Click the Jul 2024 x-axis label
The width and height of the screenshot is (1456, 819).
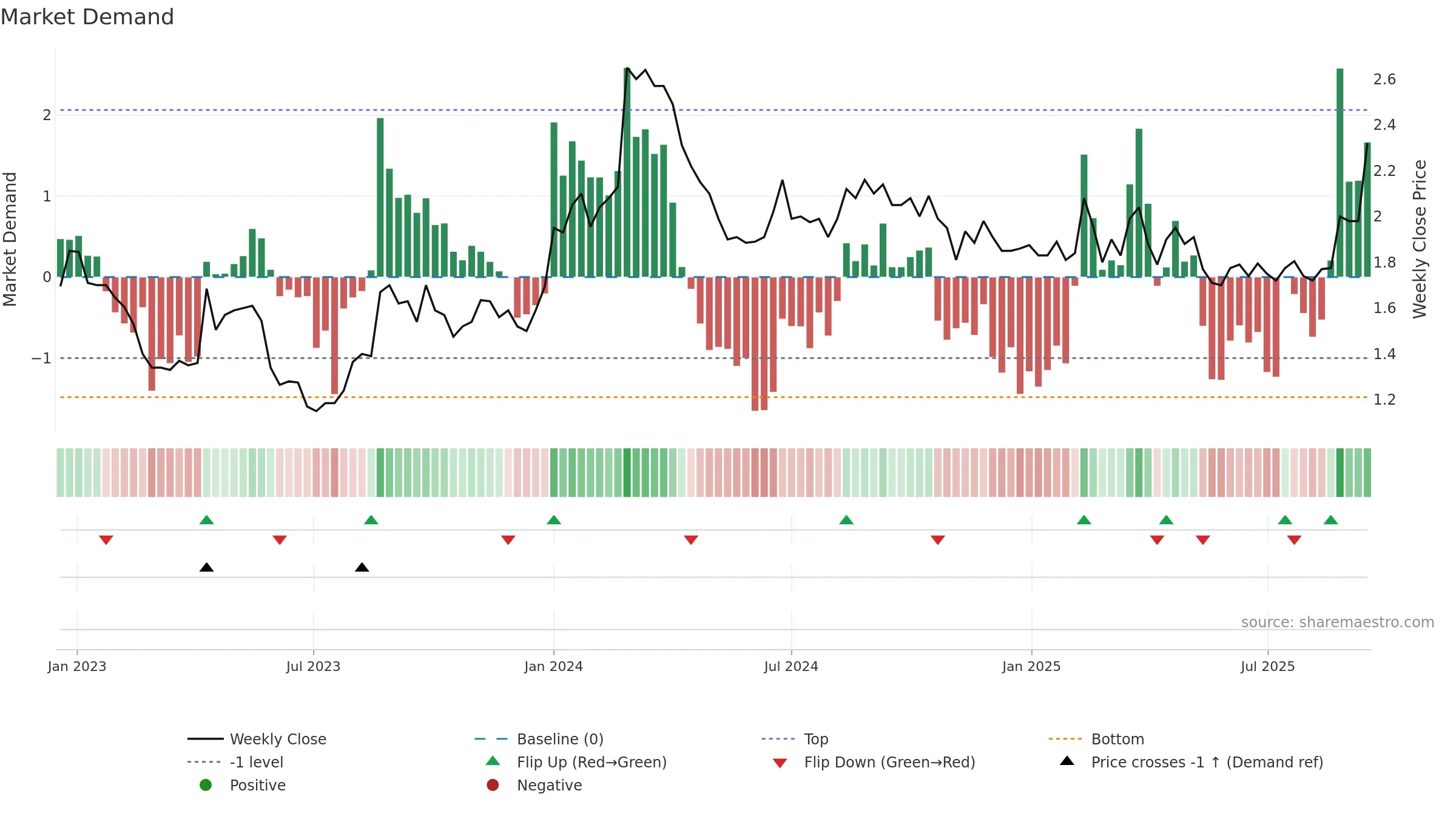791,666
